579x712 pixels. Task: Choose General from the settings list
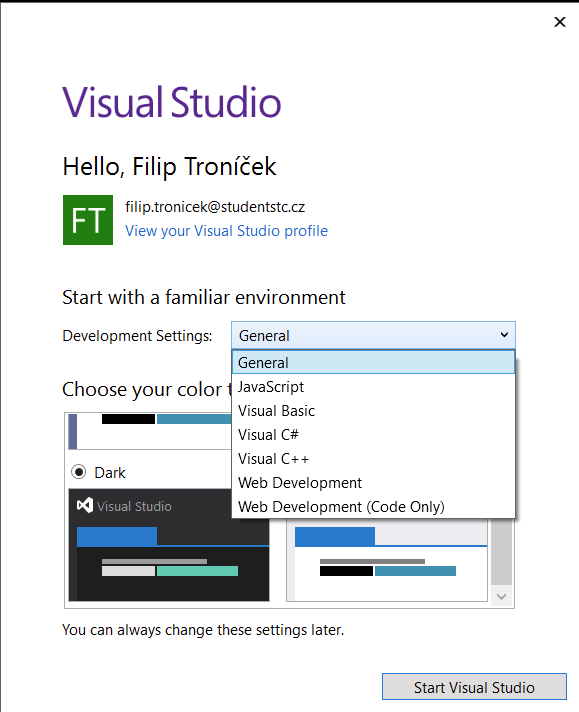373,362
